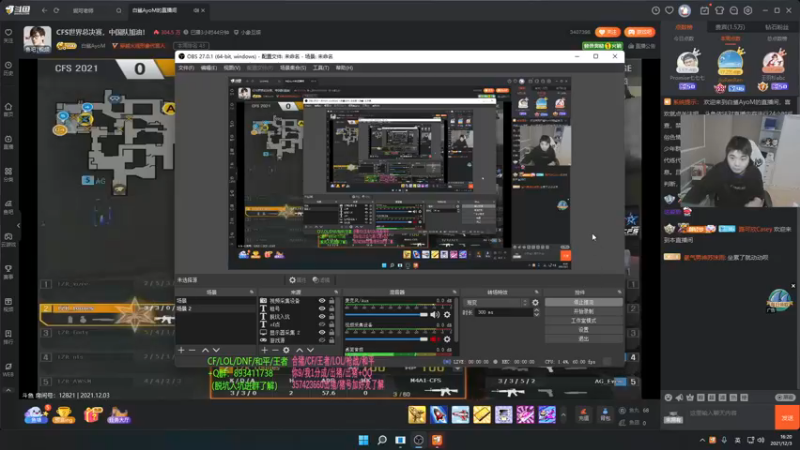Undock the scene transitions panel header icon

(536, 292)
